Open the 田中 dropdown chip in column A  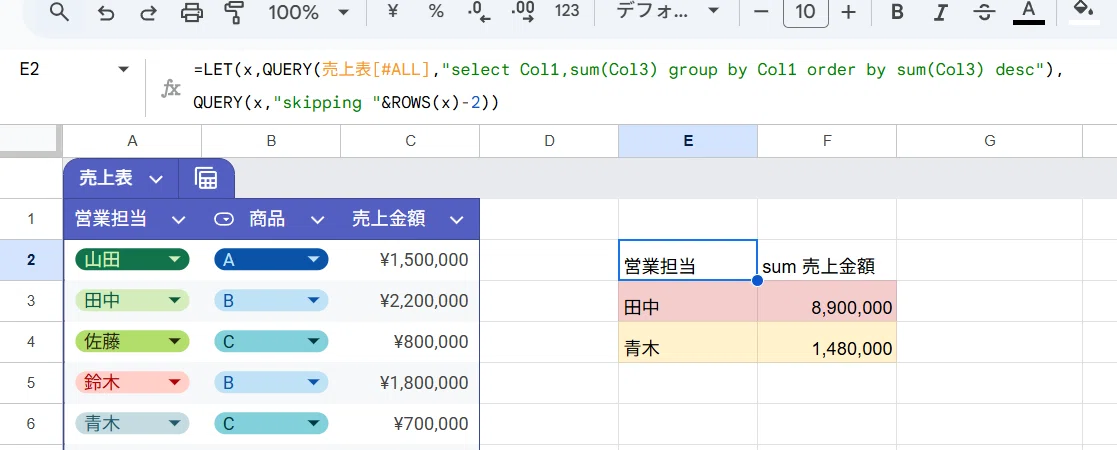[x=132, y=301]
